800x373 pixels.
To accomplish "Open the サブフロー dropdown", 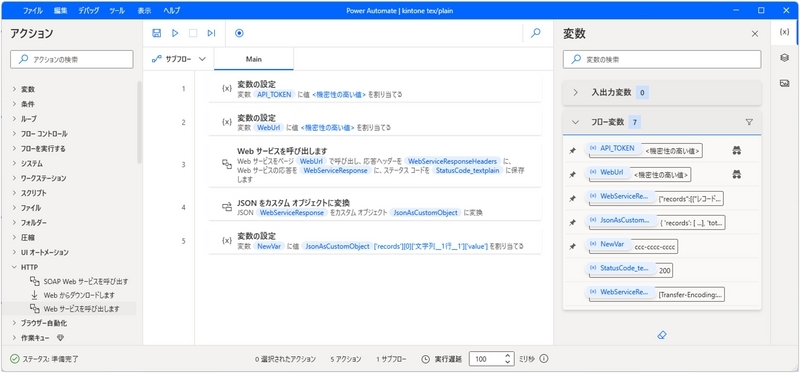I will (179, 59).
